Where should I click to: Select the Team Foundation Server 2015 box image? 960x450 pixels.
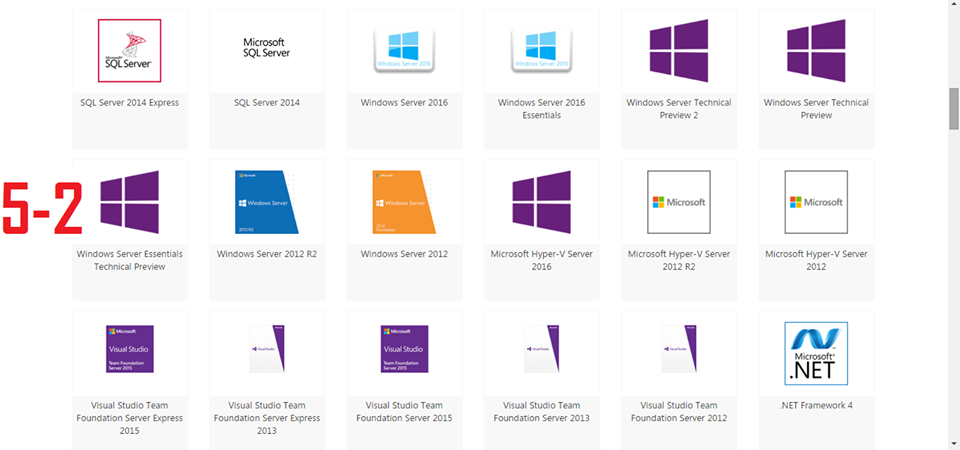tap(404, 353)
